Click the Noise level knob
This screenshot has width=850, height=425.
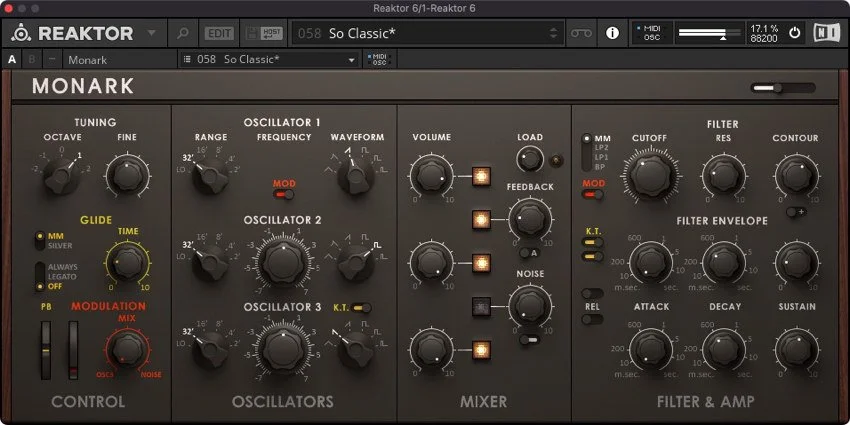[530, 306]
